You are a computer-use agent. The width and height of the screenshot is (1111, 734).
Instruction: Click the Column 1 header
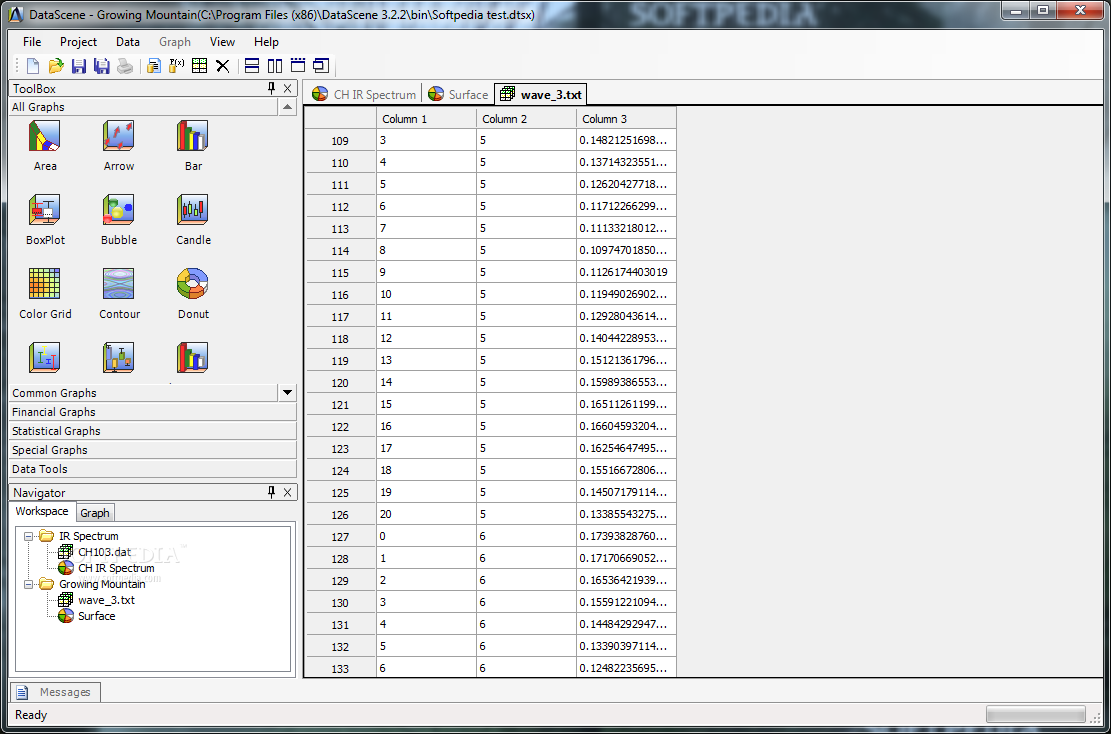(x=426, y=118)
